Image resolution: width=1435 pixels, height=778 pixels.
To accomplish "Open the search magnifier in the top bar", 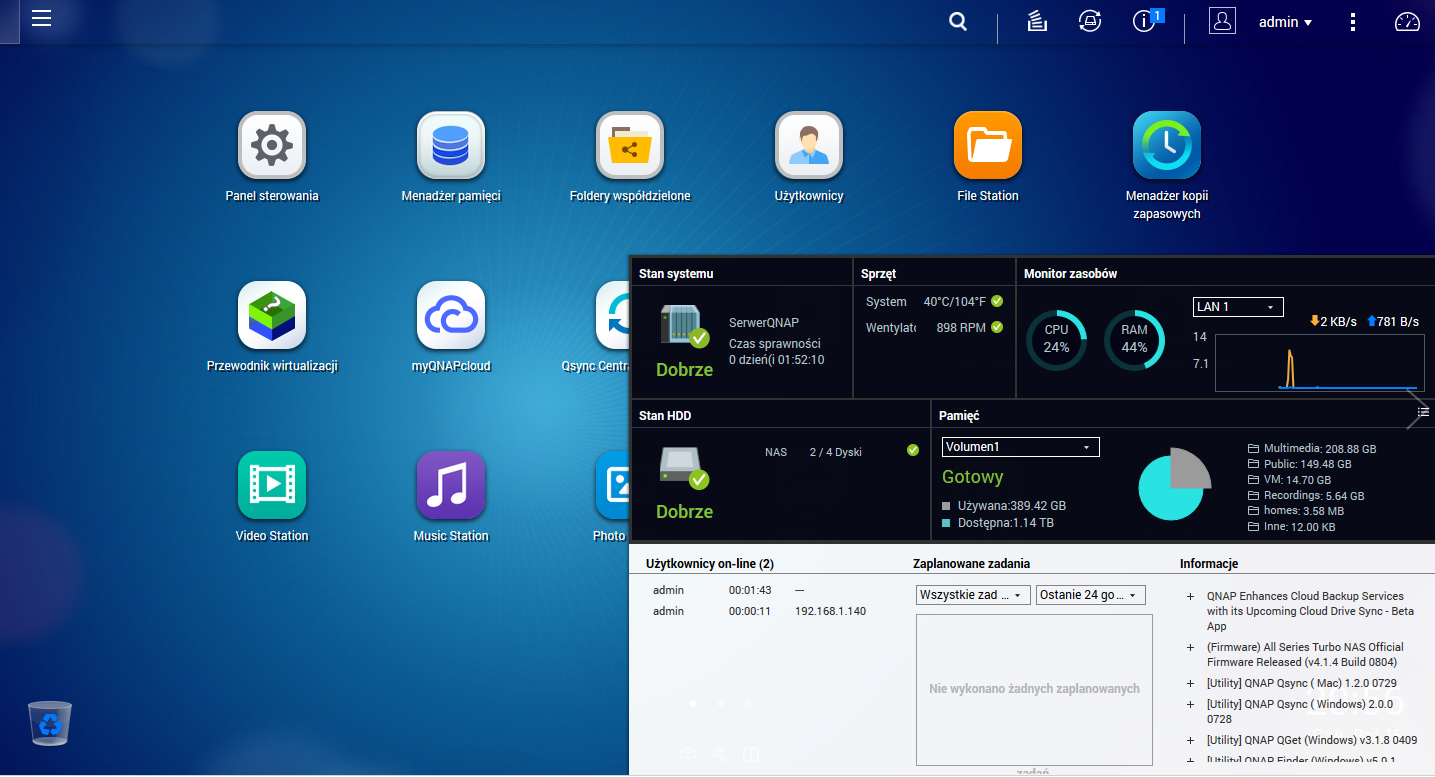I will [x=958, y=21].
